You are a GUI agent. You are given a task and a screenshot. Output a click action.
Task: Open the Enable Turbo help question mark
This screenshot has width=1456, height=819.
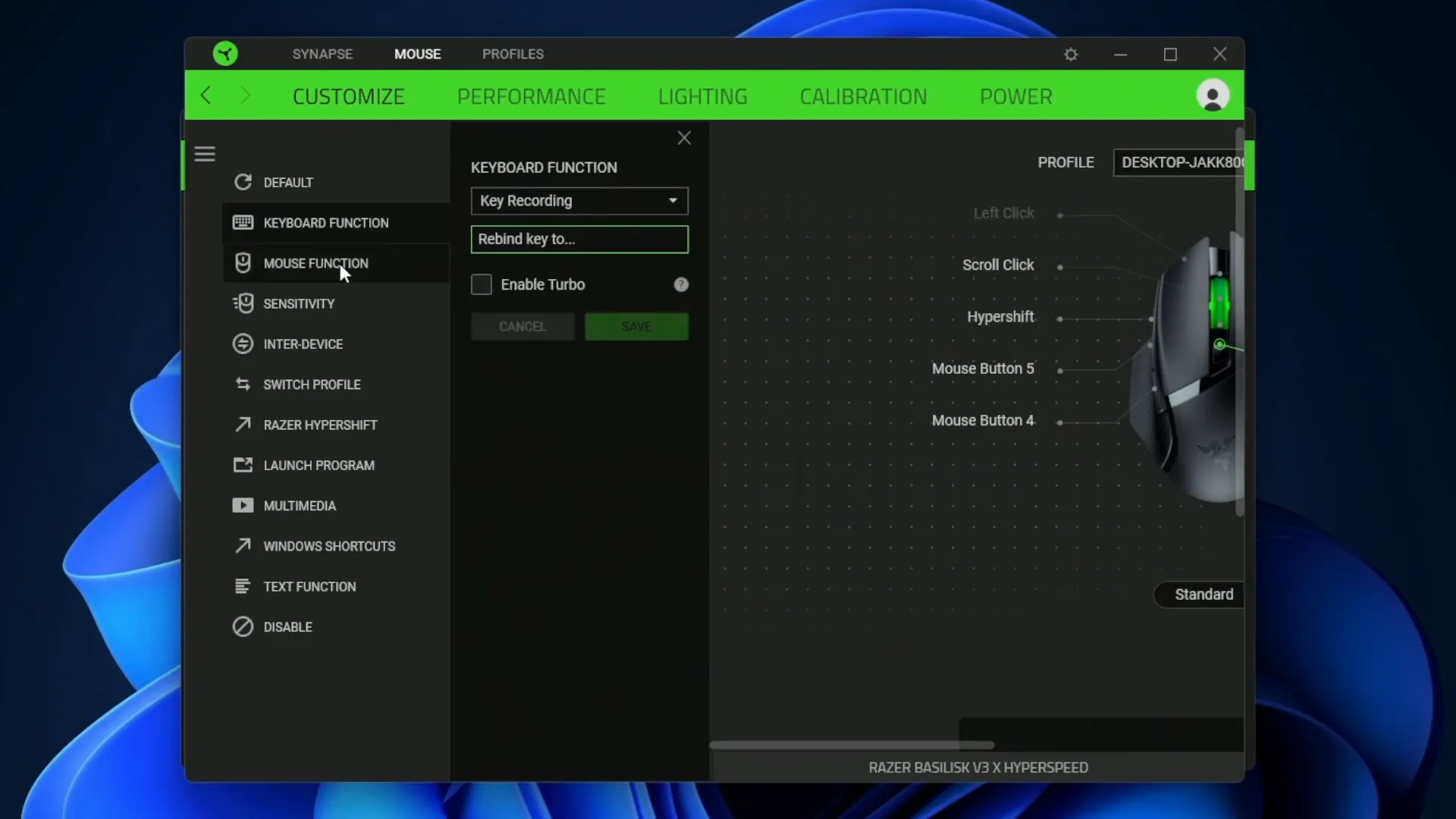[681, 284]
